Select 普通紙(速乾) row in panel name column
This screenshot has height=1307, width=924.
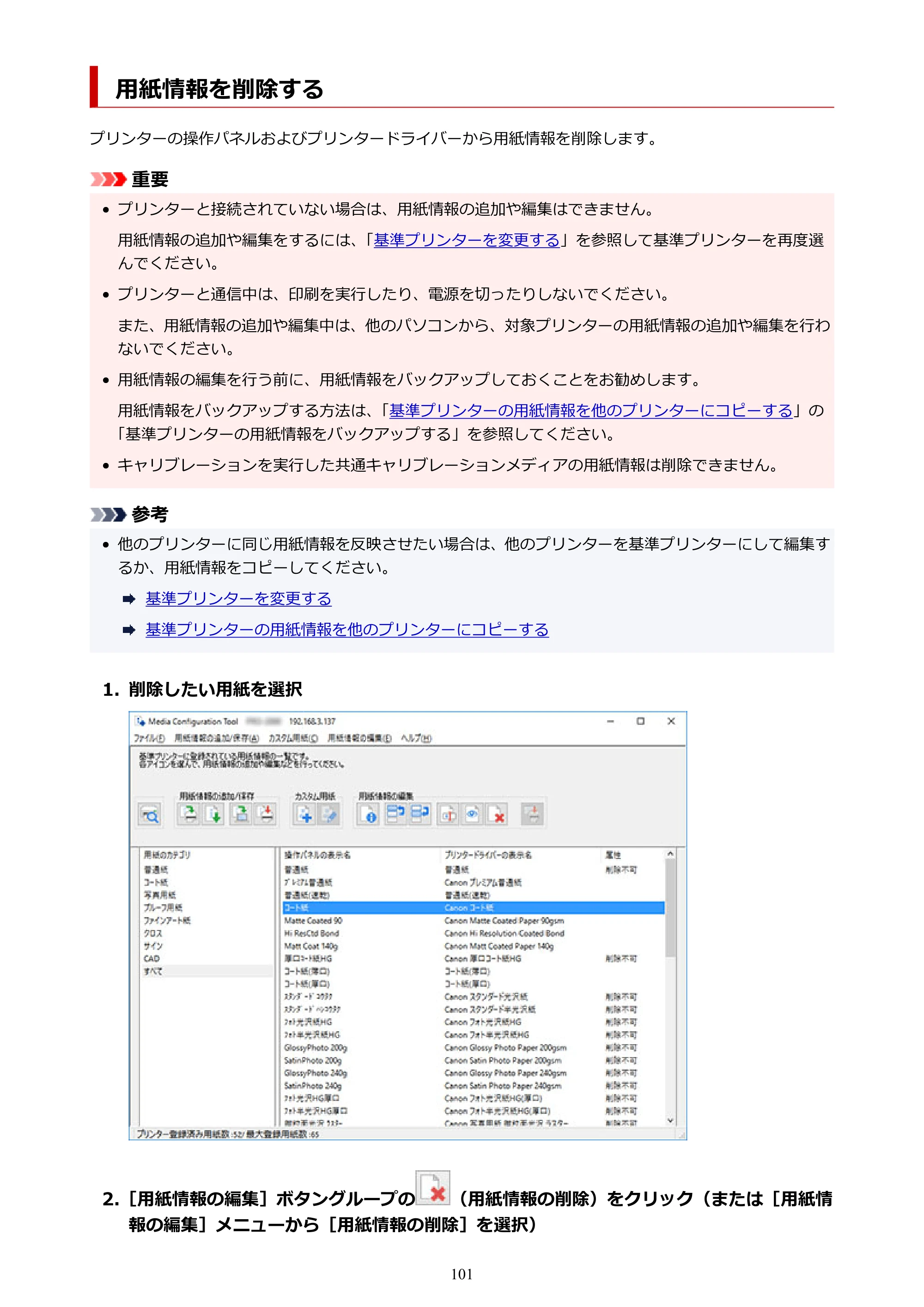(307, 895)
